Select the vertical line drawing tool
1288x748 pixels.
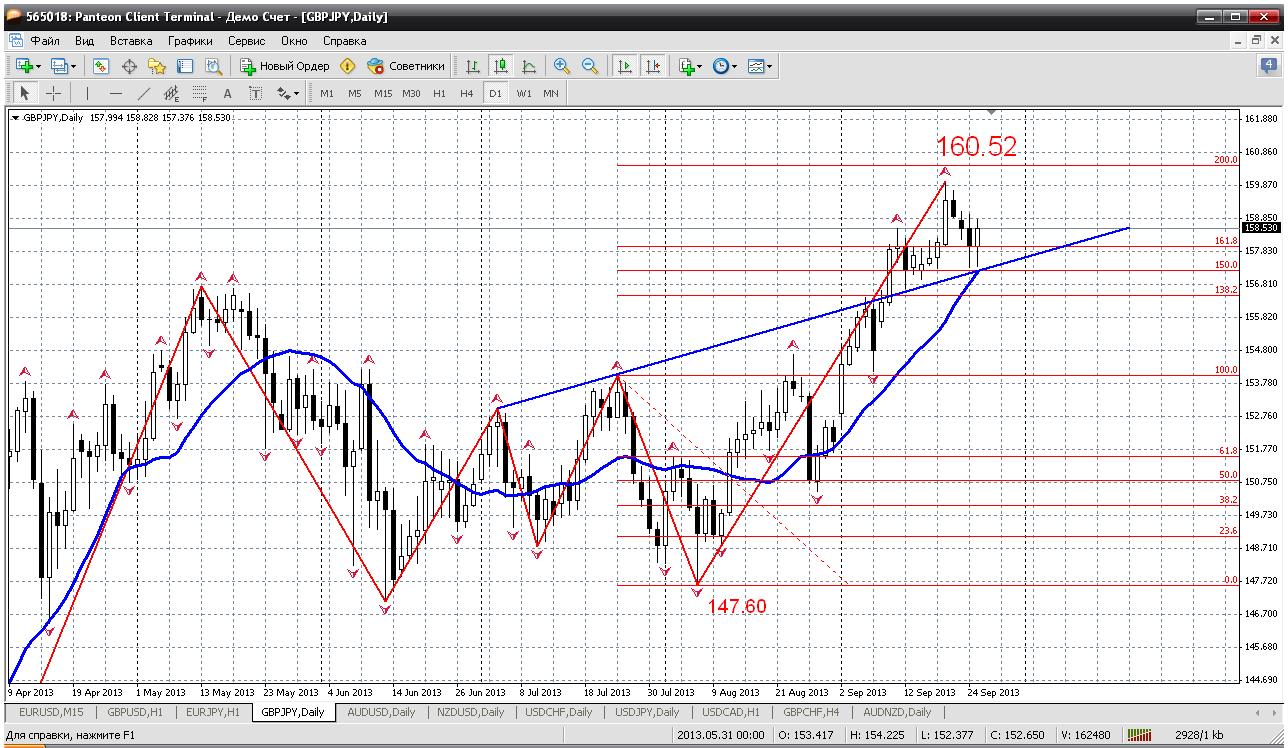(x=87, y=93)
